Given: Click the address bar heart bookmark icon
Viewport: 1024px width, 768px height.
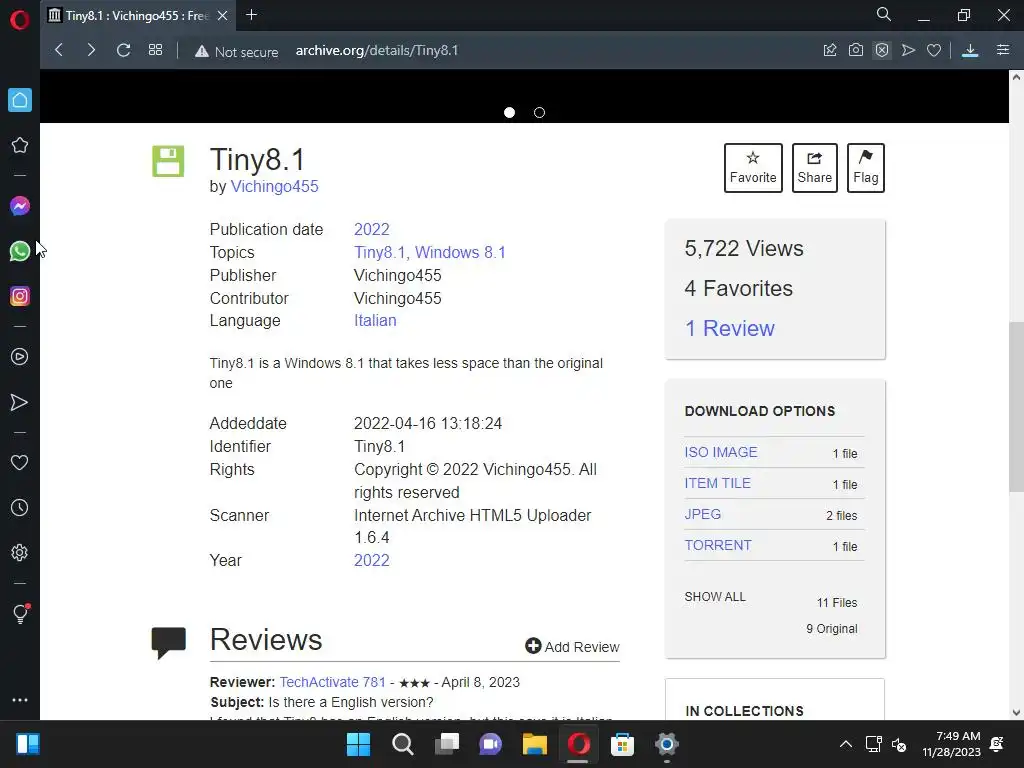Looking at the screenshot, I should tap(934, 50).
